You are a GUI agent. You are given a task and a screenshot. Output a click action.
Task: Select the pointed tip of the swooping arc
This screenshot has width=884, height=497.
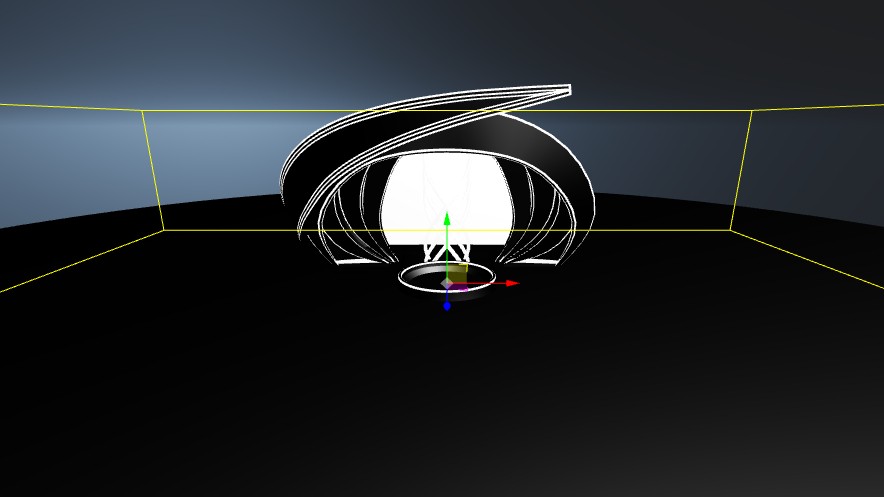pyautogui.click(x=566, y=91)
